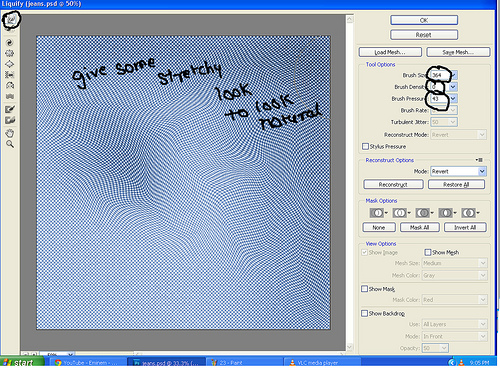
Task: Open the Windows start menu
Action: click(22, 362)
